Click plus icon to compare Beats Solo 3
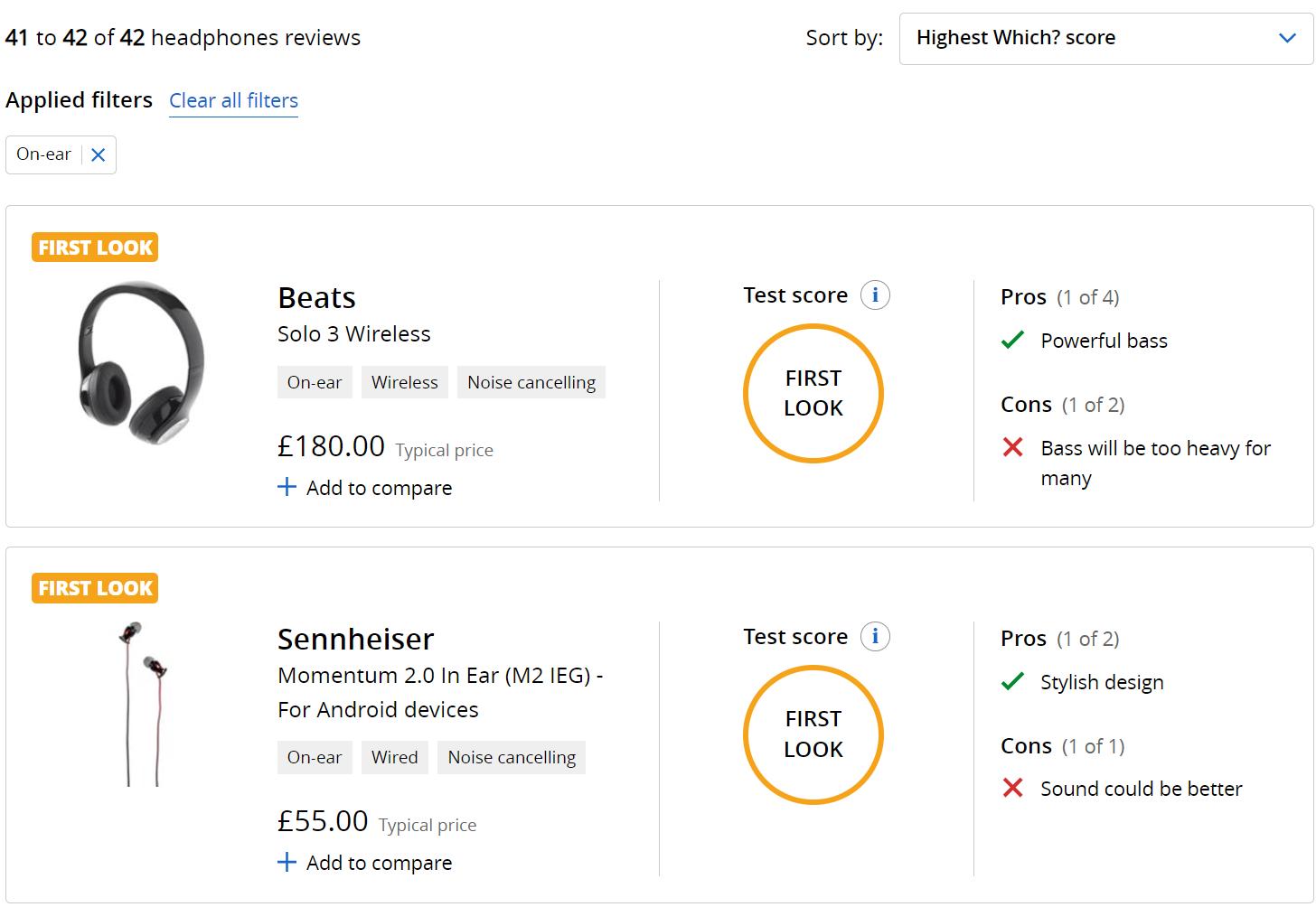 point(287,488)
